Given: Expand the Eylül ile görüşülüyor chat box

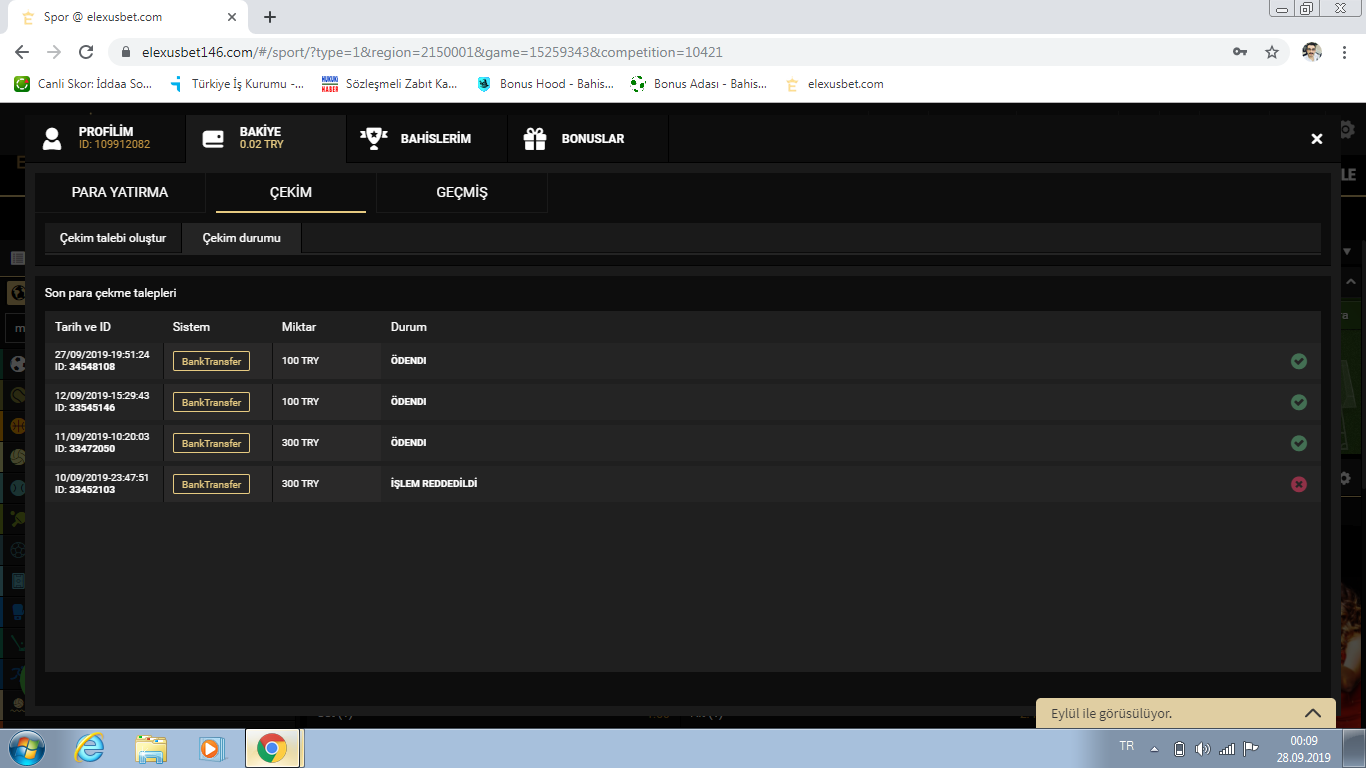Looking at the screenshot, I should coord(1313,713).
